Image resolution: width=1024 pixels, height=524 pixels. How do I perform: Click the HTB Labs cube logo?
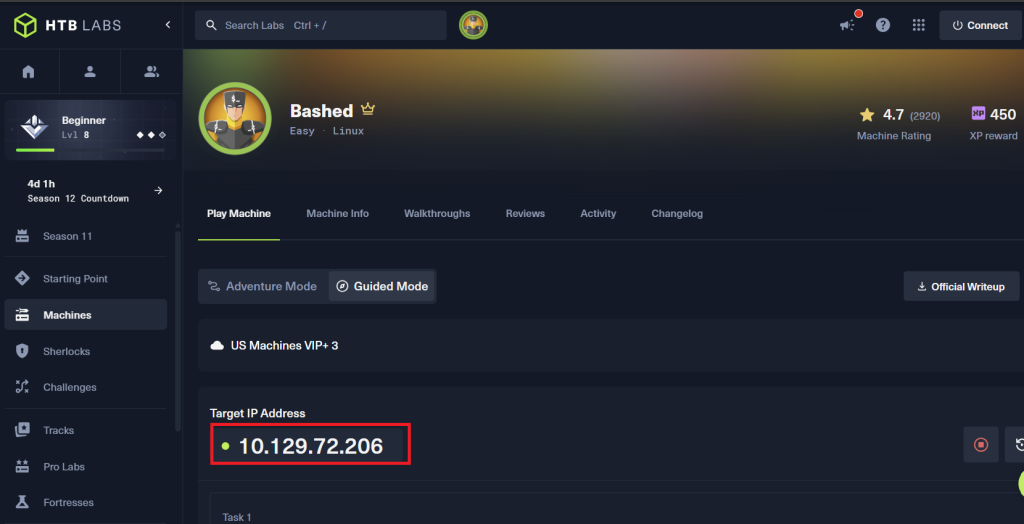(25, 25)
